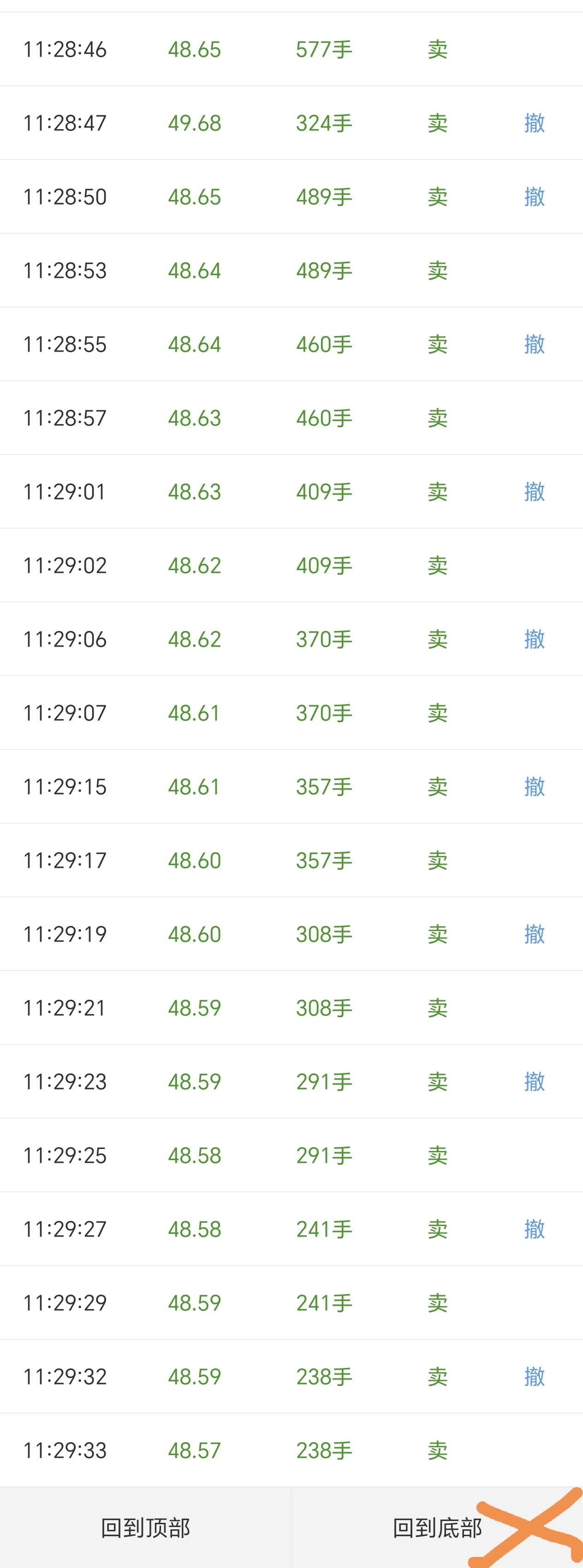Image resolution: width=583 pixels, height=1568 pixels.
Task: Go back to top with 回到顶部
Action: tap(146, 1528)
